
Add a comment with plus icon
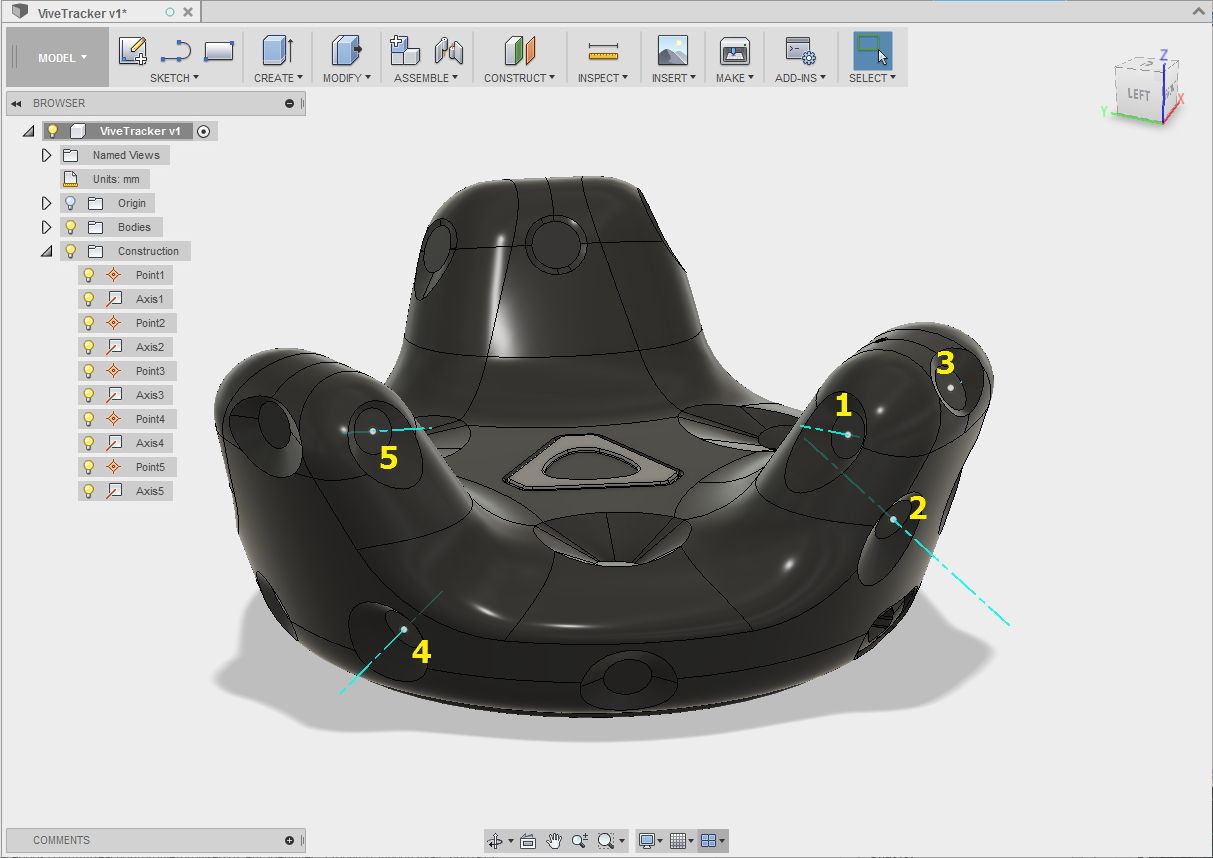[x=290, y=840]
